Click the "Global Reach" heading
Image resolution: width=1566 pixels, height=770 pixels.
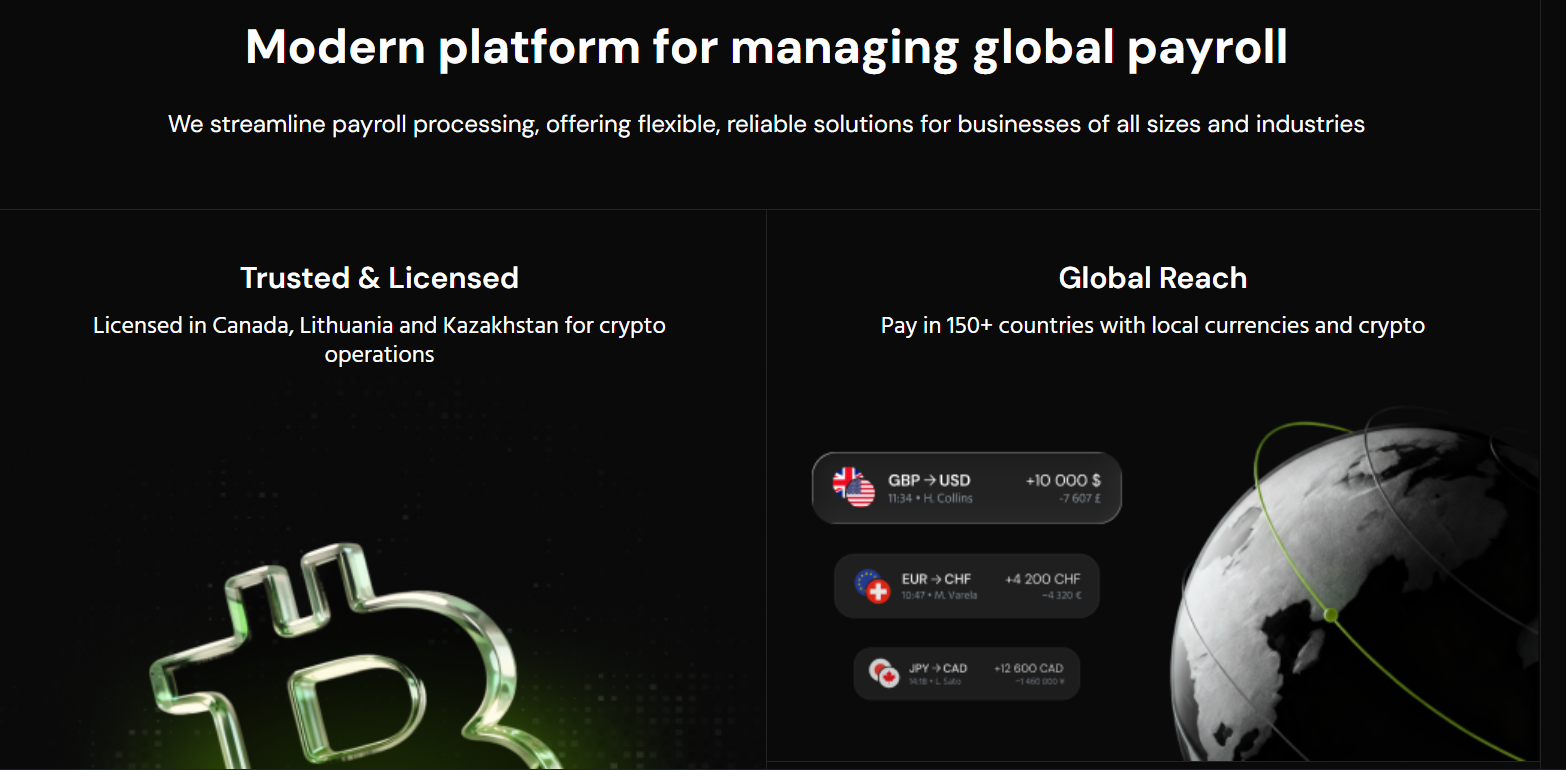click(1152, 277)
